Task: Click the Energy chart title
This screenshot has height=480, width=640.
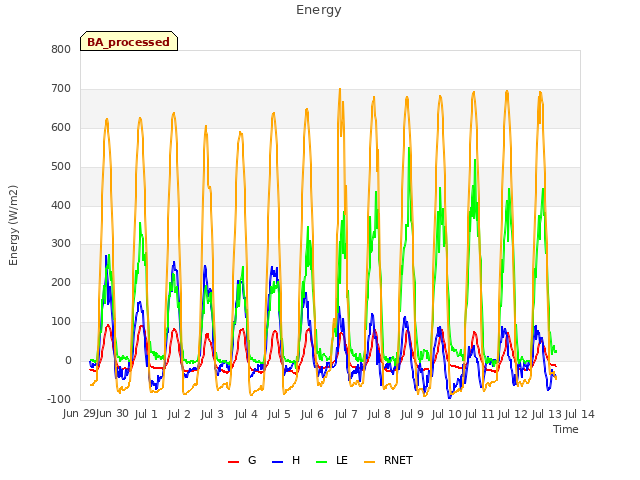Action: coord(319,10)
